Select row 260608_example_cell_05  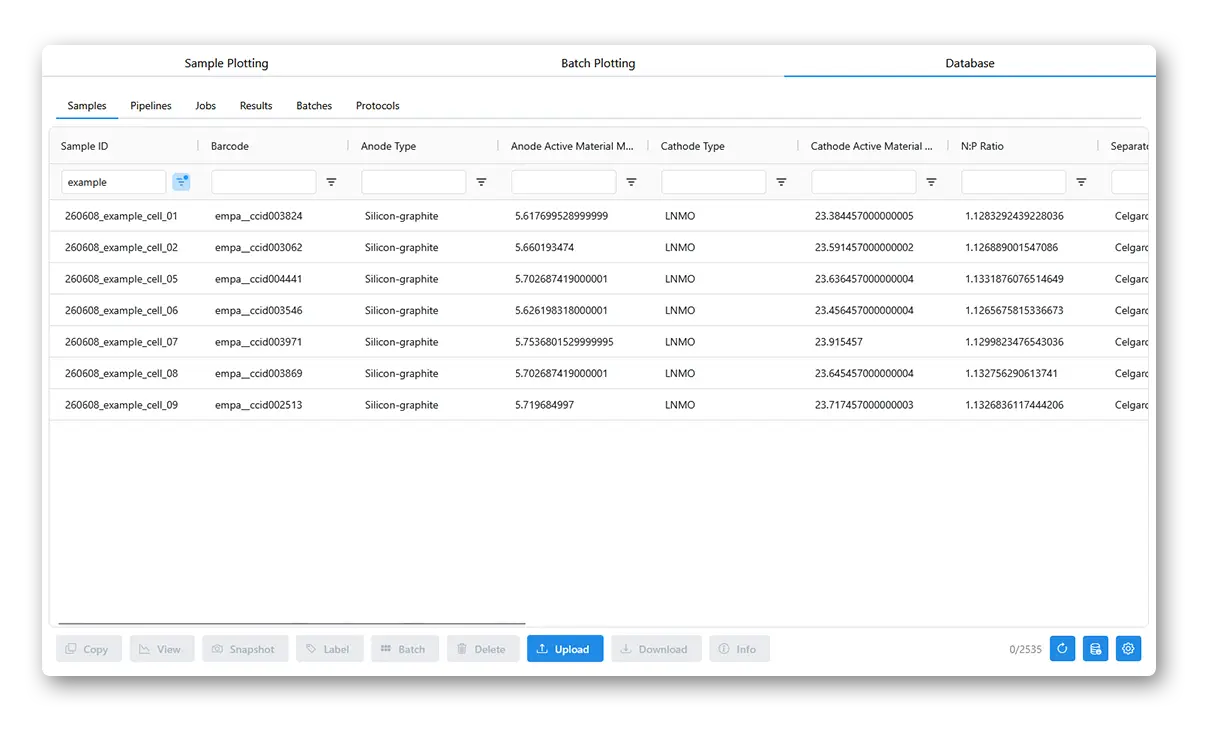(598, 279)
